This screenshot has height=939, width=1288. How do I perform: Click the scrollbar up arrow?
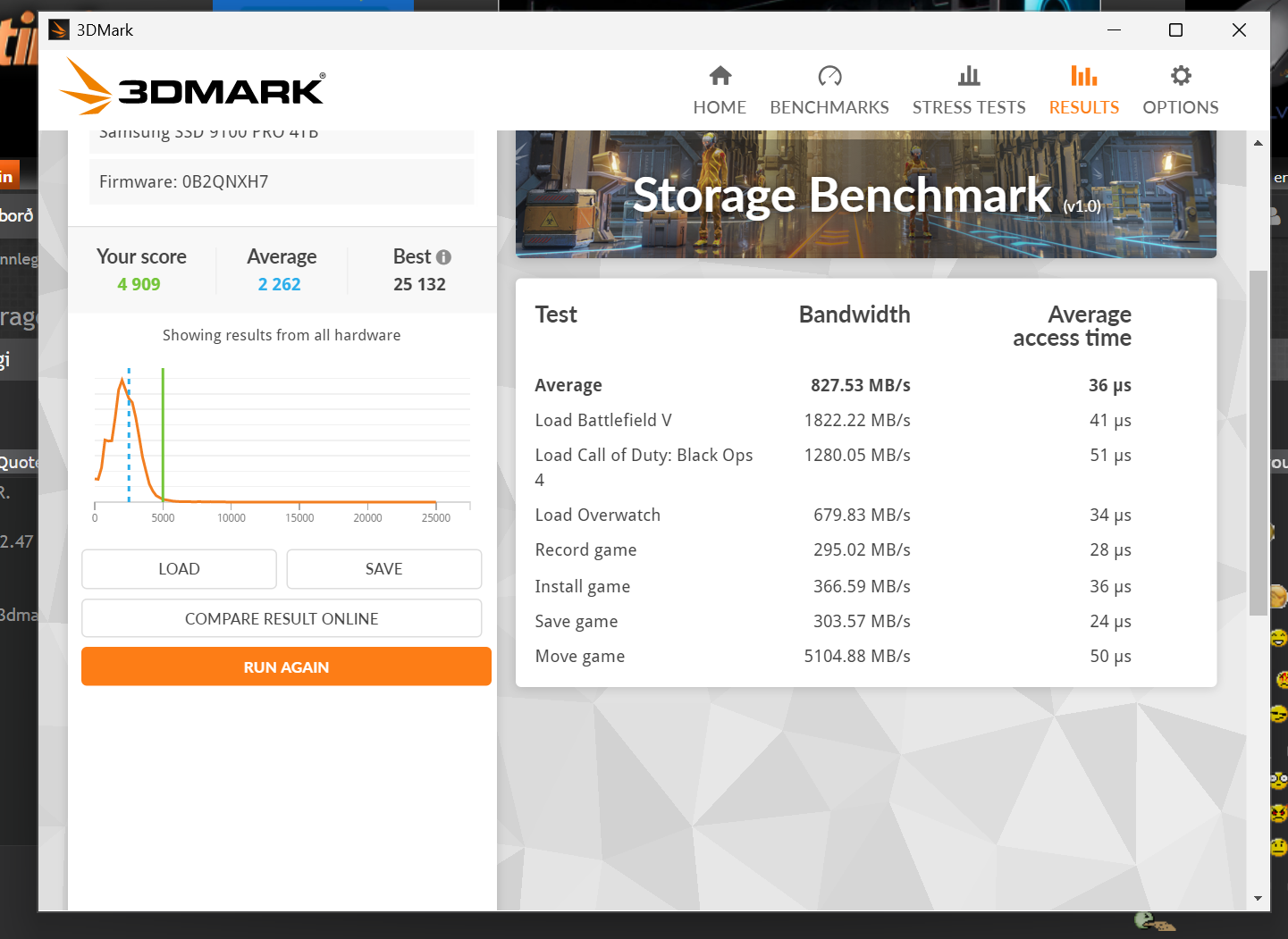tap(1258, 143)
